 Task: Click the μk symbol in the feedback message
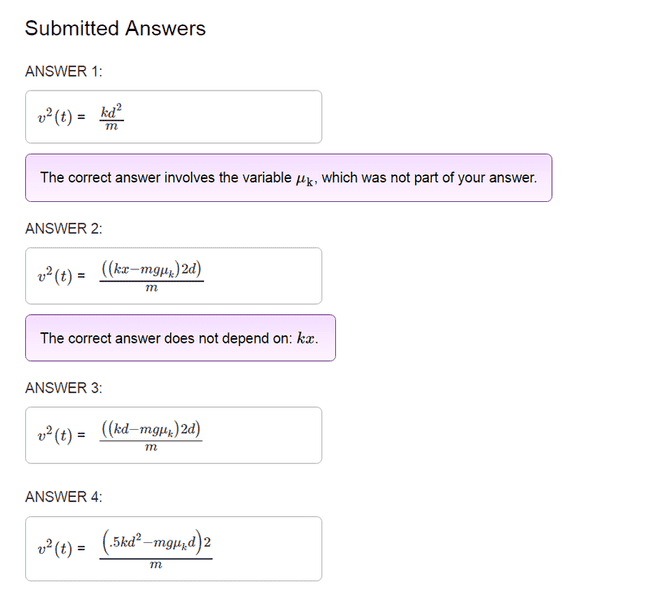[306, 179]
